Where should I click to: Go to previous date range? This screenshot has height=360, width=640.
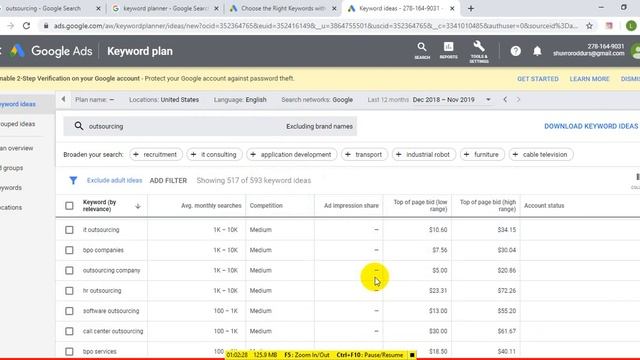(x=505, y=100)
